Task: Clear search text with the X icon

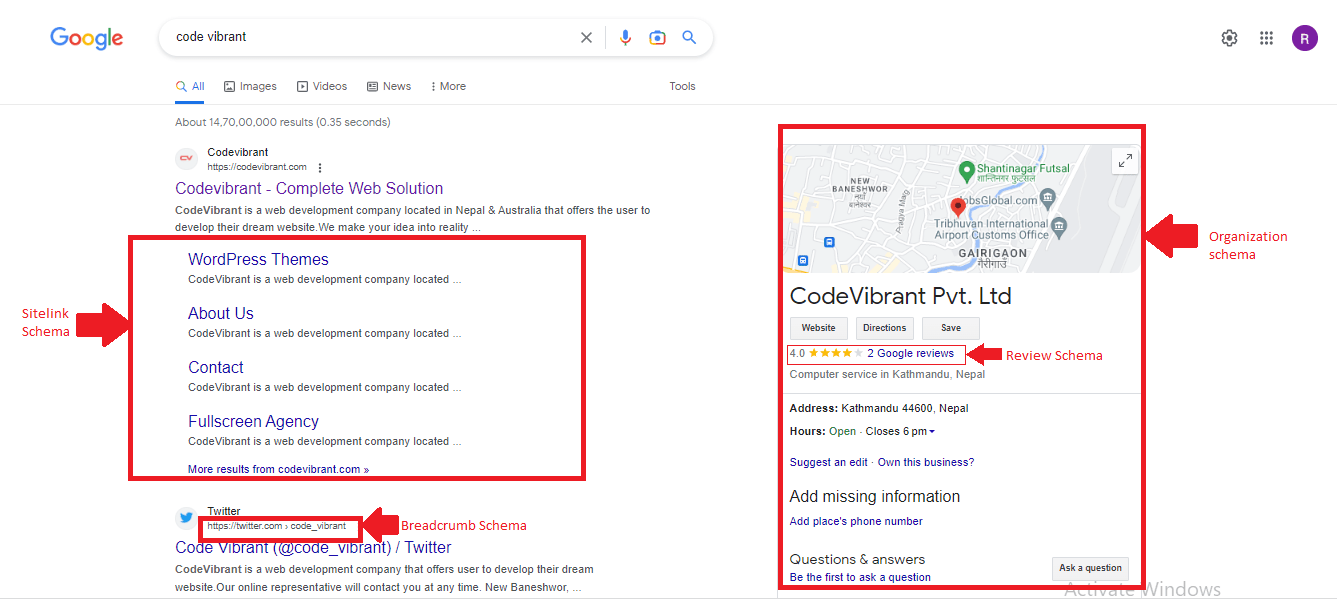Action: [586, 38]
